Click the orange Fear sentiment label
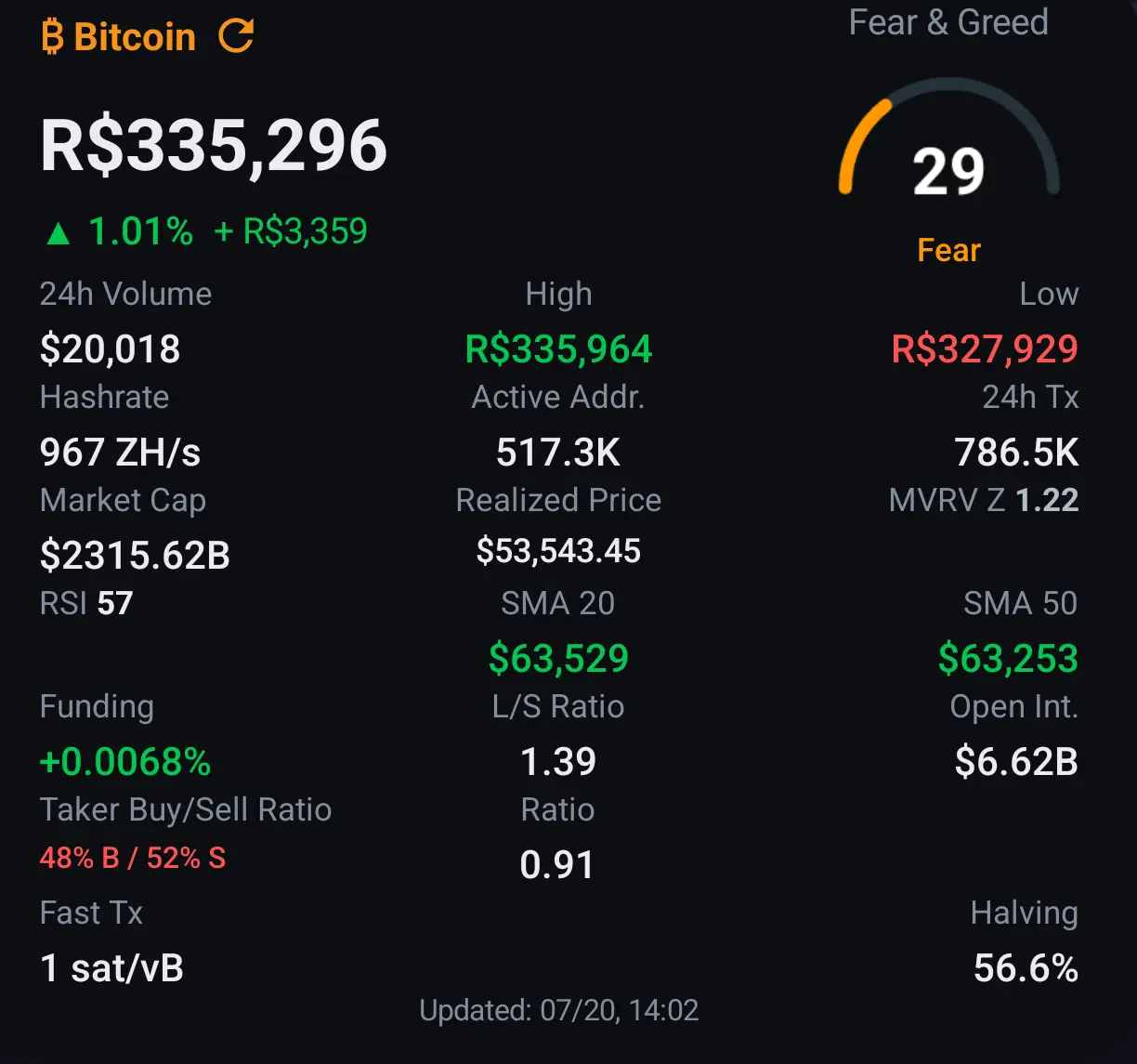This screenshot has width=1137, height=1064. (948, 250)
